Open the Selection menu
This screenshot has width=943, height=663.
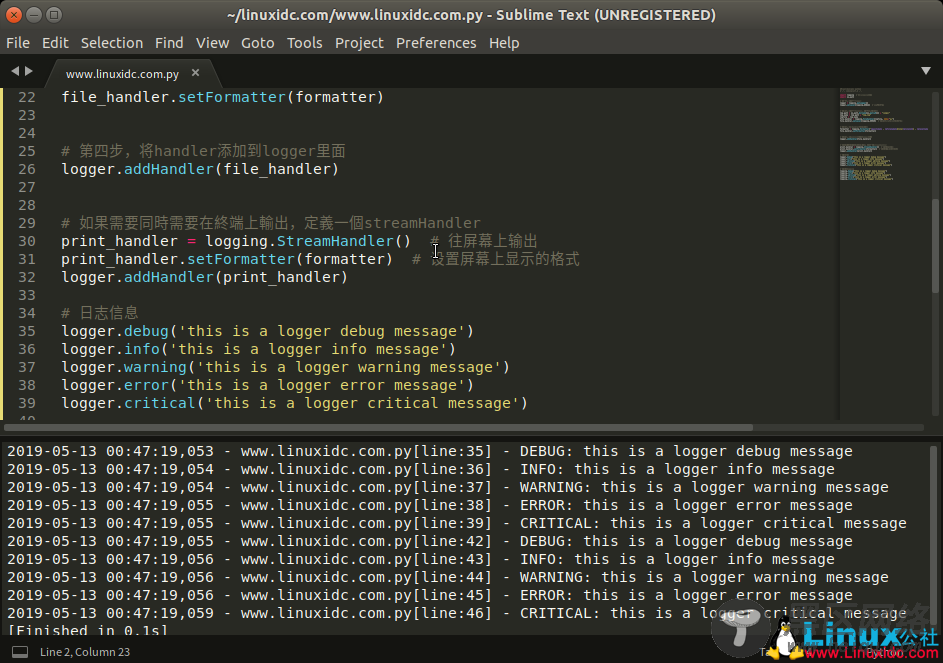point(112,43)
